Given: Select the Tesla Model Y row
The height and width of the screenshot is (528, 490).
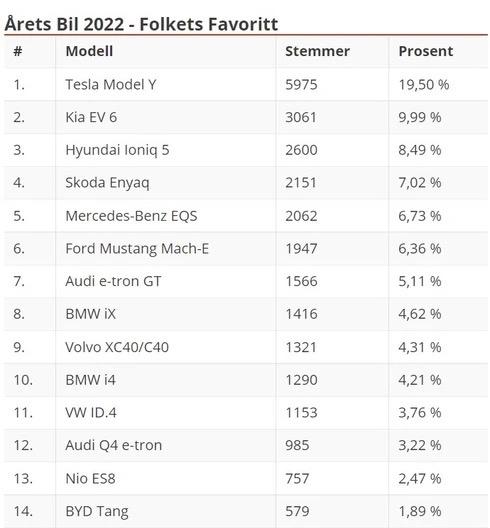Looking at the screenshot, I should [246, 85].
